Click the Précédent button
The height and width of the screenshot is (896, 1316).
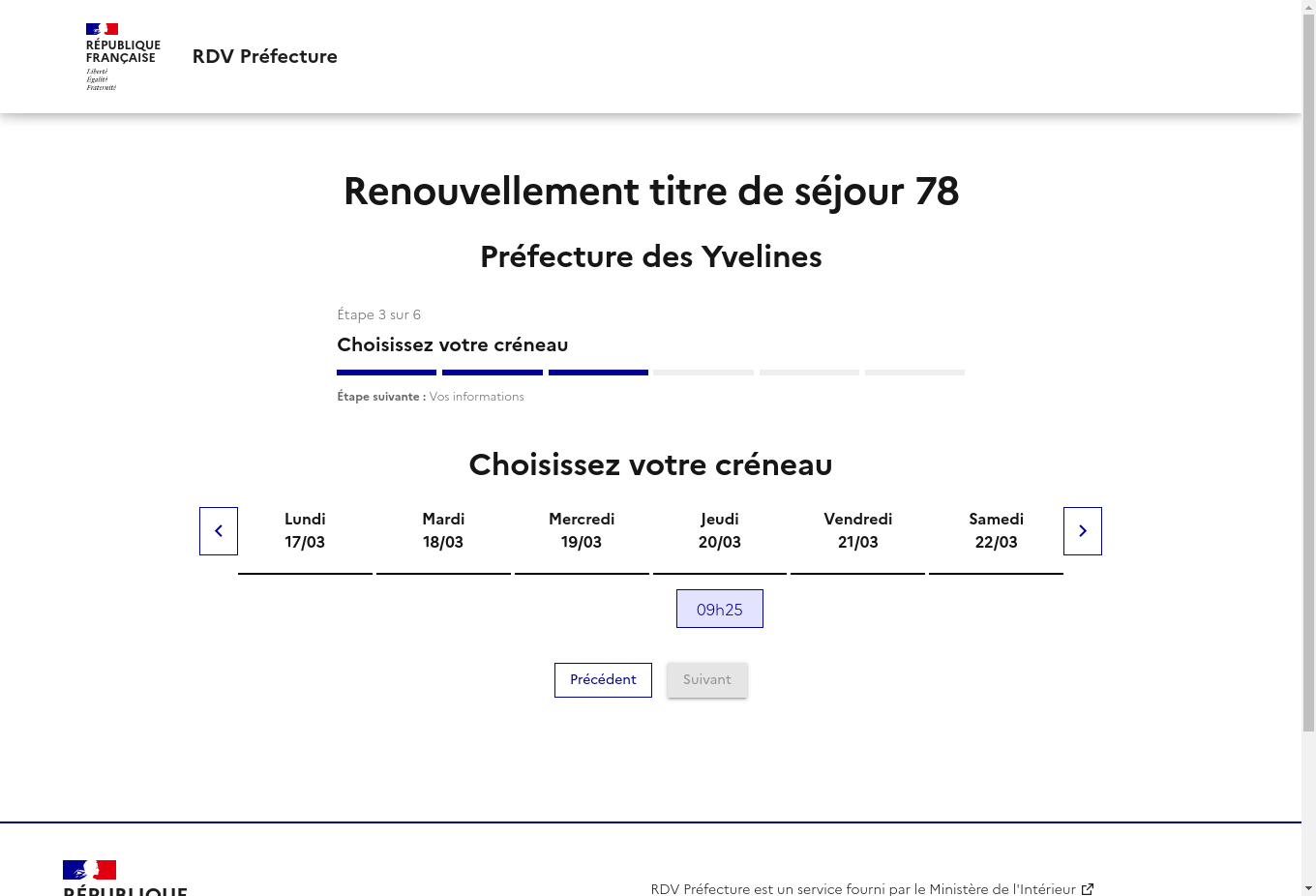(x=603, y=680)
